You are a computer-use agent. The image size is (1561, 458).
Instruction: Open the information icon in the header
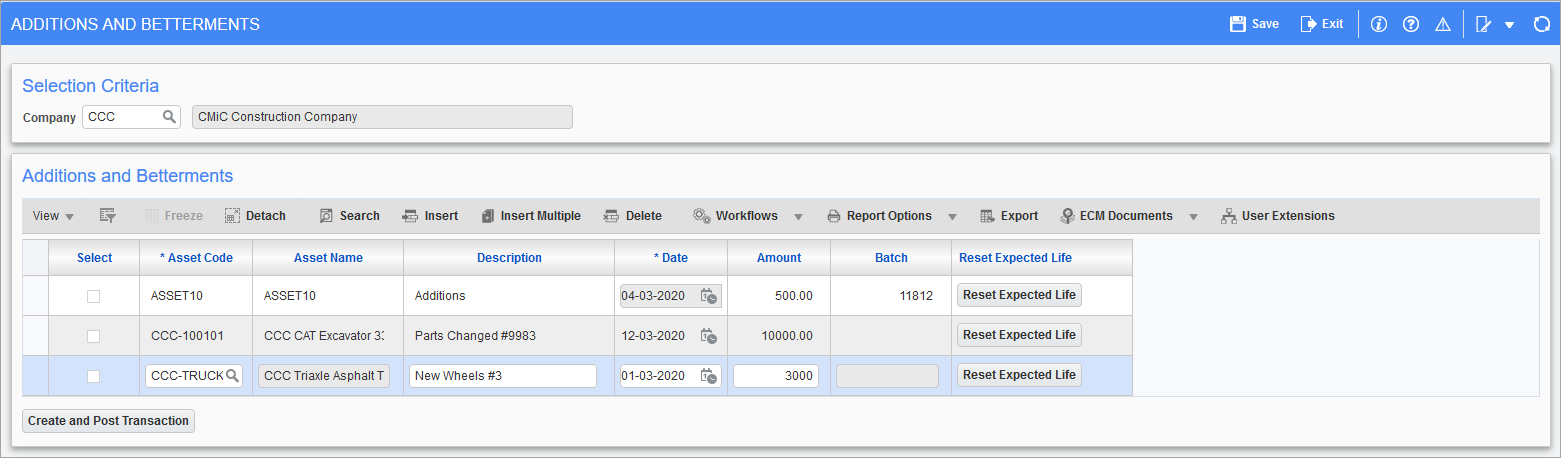1379,24
